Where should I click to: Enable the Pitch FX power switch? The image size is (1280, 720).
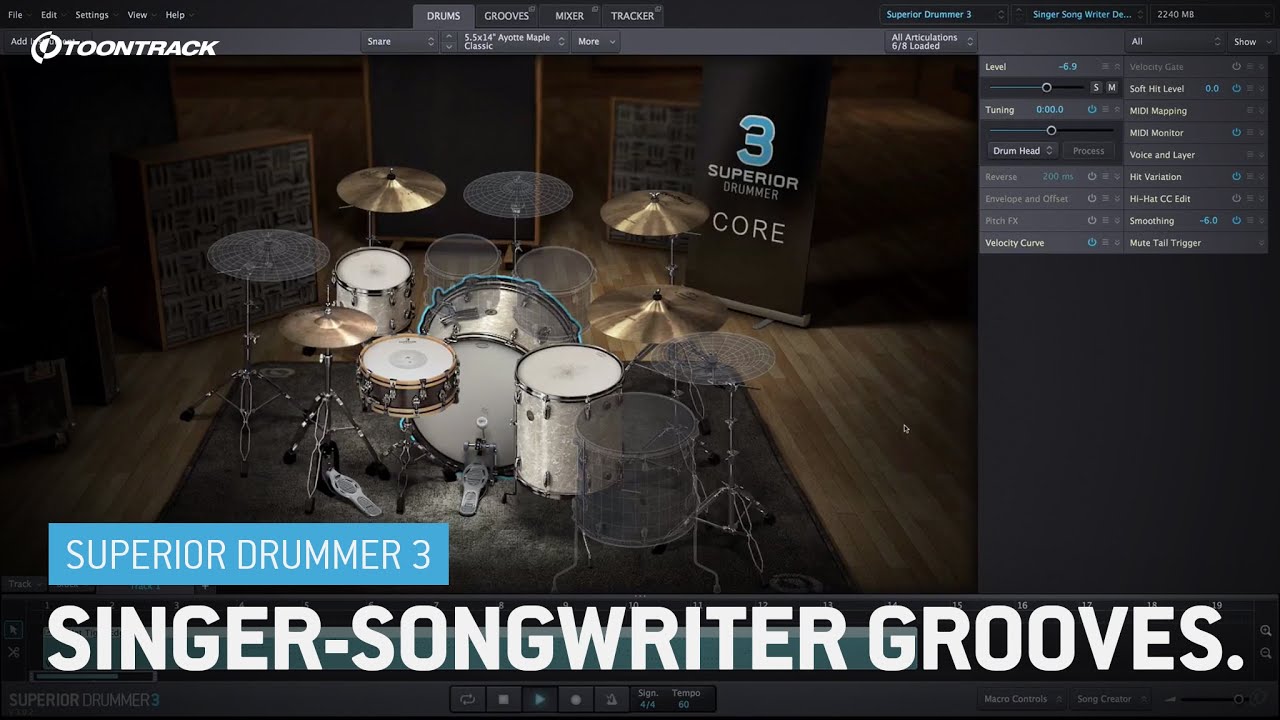tap(1092, 221)
